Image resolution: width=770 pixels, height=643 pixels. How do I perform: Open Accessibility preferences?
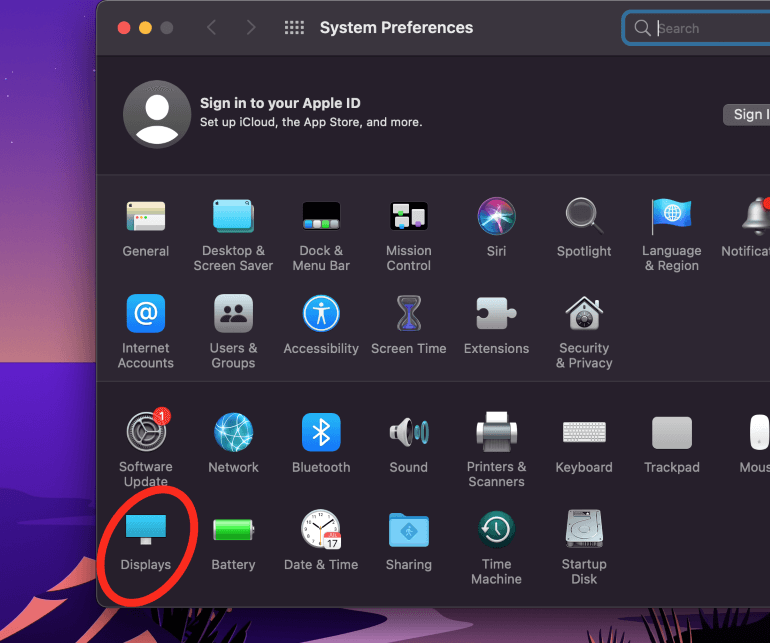[x=321, y=314]
